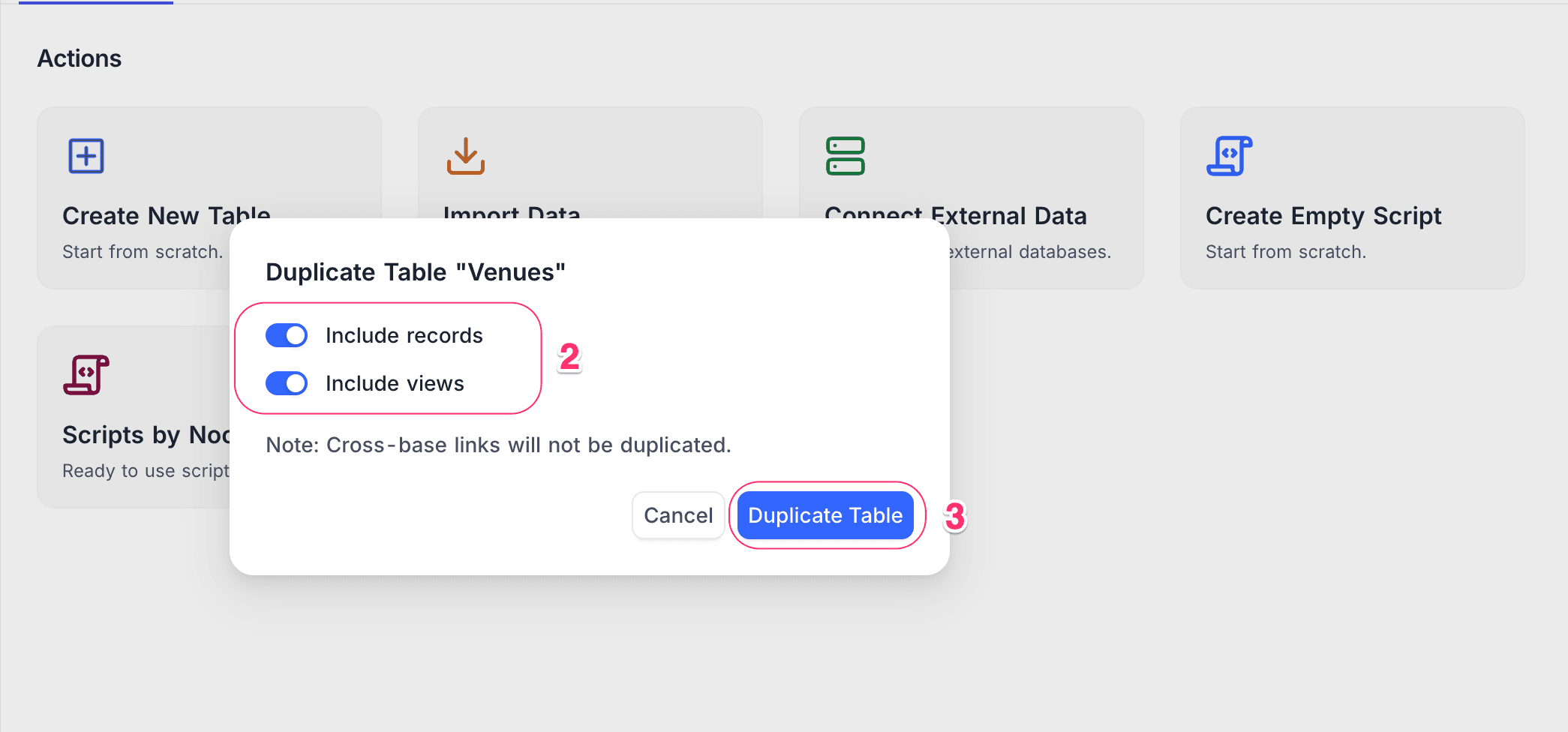Image resolution: width=1568 pixels, height=732 pixels.
Task: Click the Import Data download arrow icon
Action: (466, 156)
